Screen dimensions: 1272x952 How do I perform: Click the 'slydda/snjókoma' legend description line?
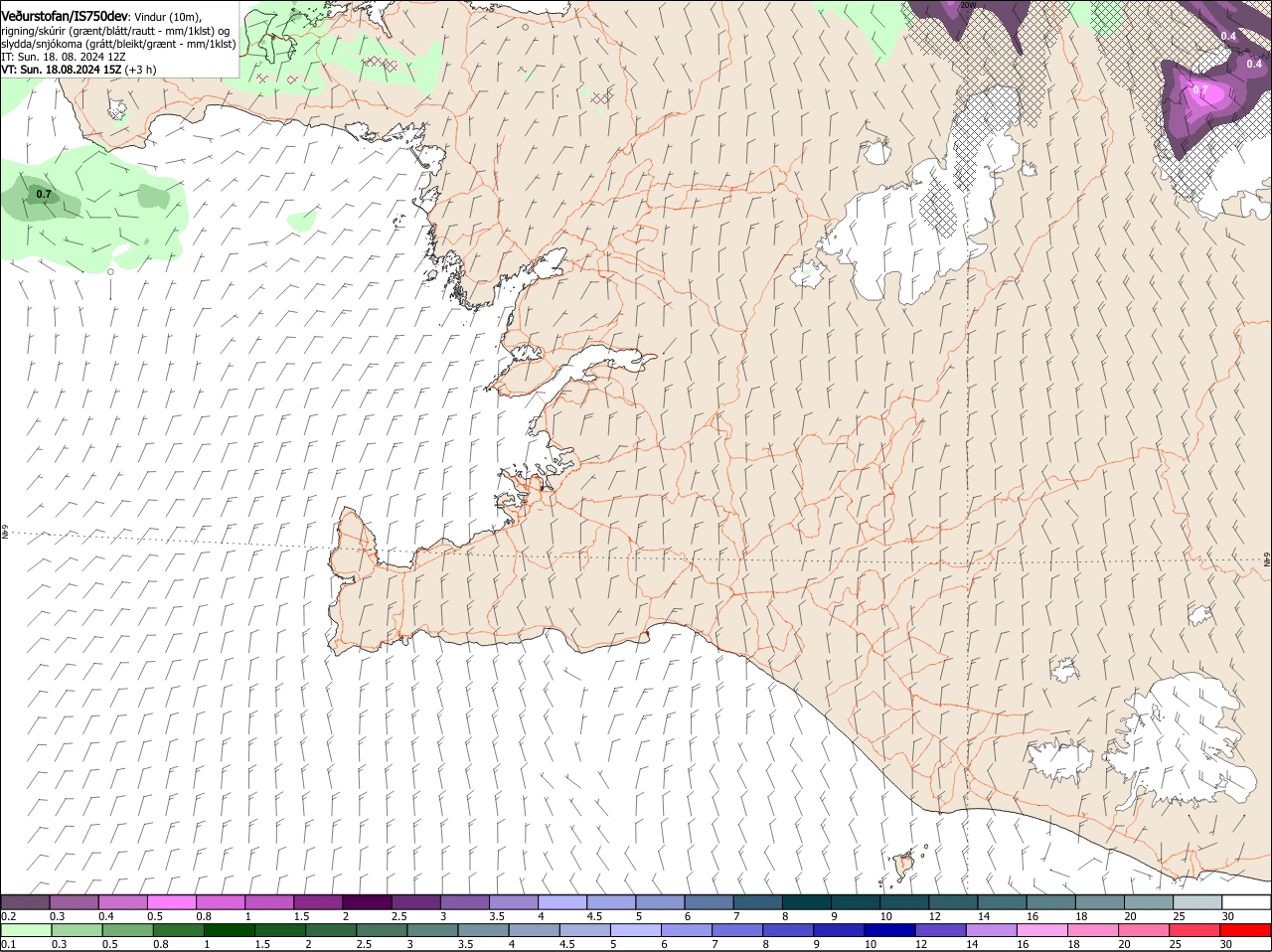118,44
